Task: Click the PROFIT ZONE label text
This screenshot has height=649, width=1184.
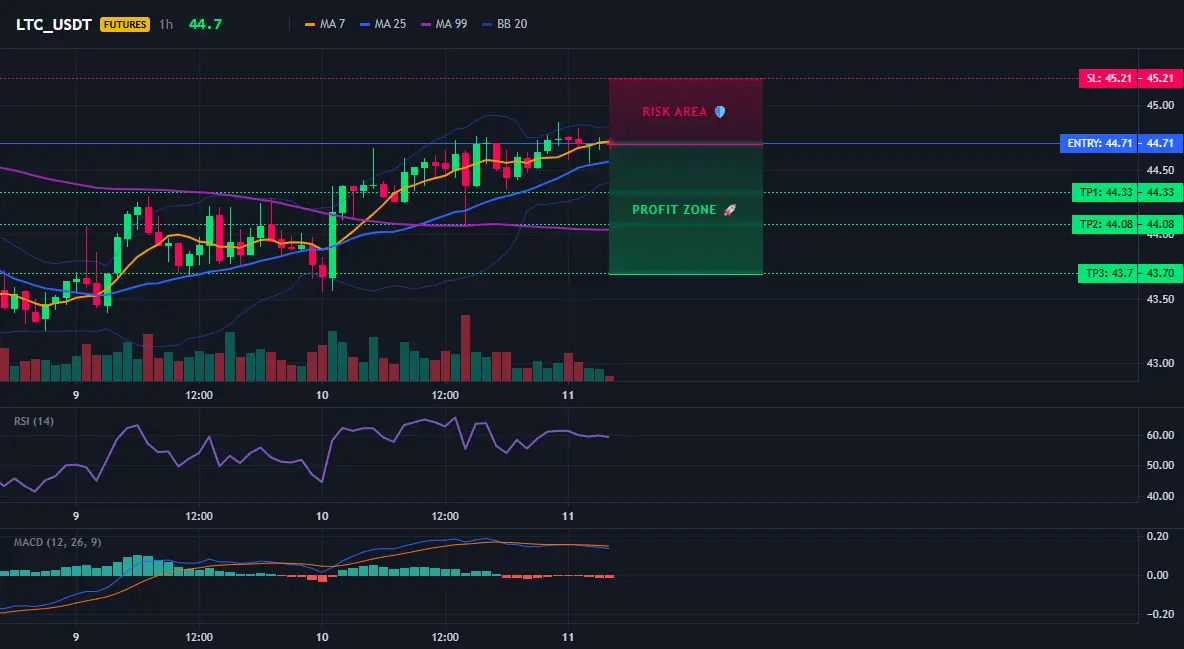Action: tap(674, 209)
